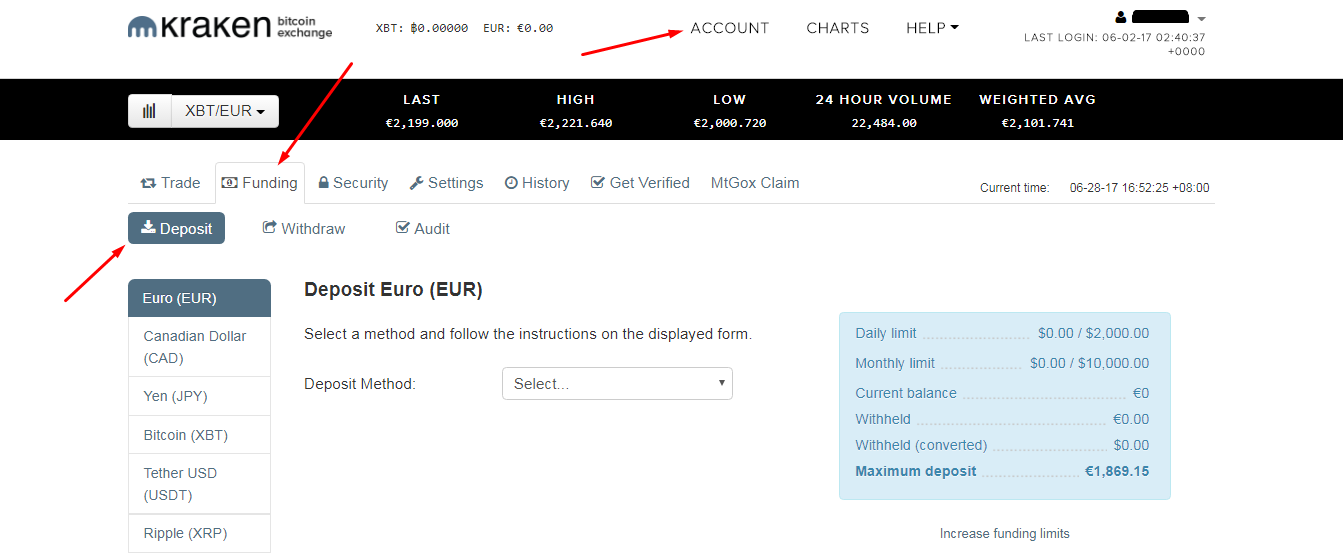This screenshot has width=1343, height=553.
Task: Select Euro (EUR) in currency list
Action: pos(199,298)
